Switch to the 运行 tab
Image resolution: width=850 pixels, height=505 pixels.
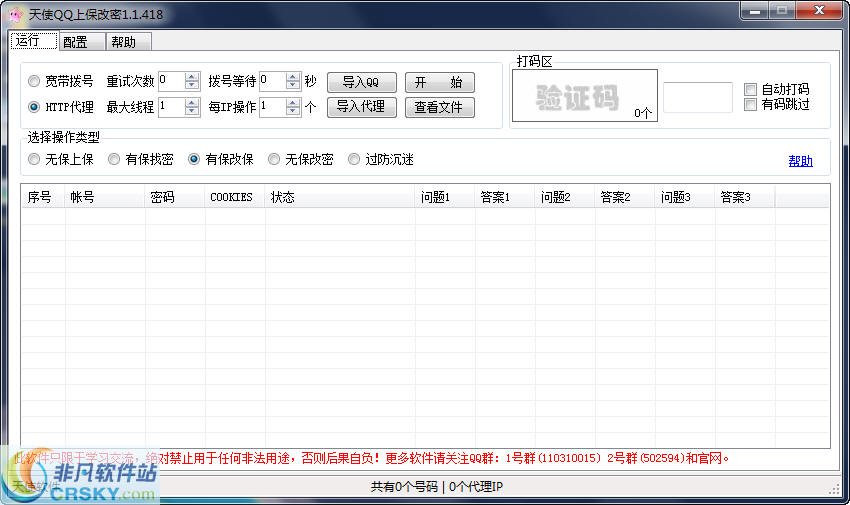coord(34,41)
